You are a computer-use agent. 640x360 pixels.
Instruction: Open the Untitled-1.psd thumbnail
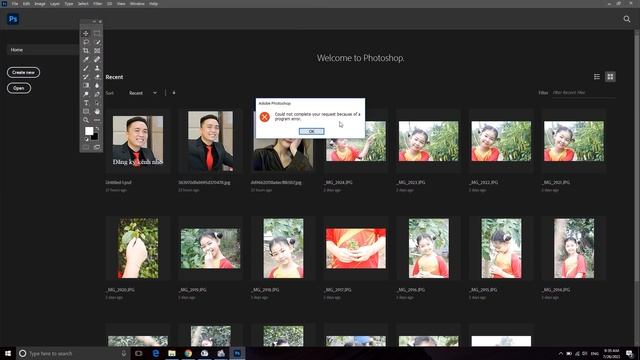[x=138, y=141]
